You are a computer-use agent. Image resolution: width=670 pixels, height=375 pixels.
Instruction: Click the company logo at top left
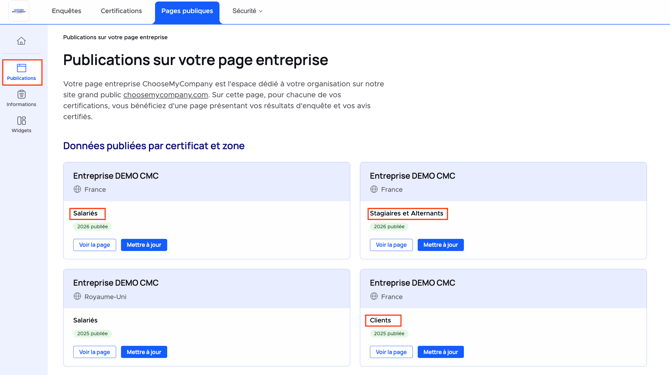click(19, 11)
